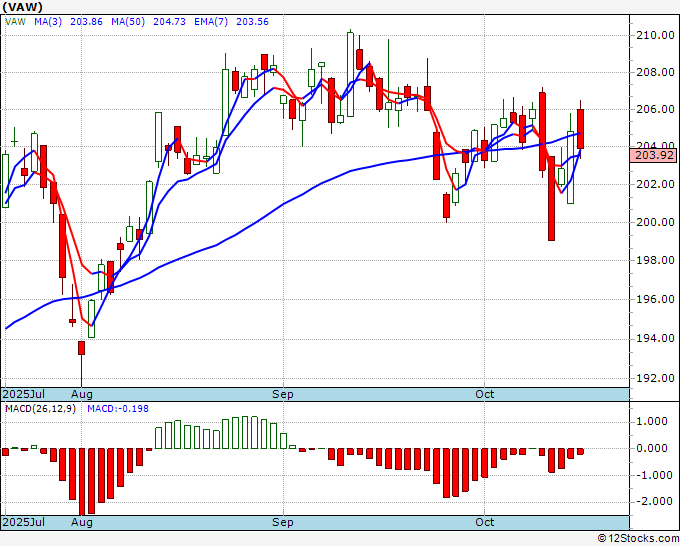Click the 1.000 MACD axis label
The image size is (680, 546).
point(654,422)
